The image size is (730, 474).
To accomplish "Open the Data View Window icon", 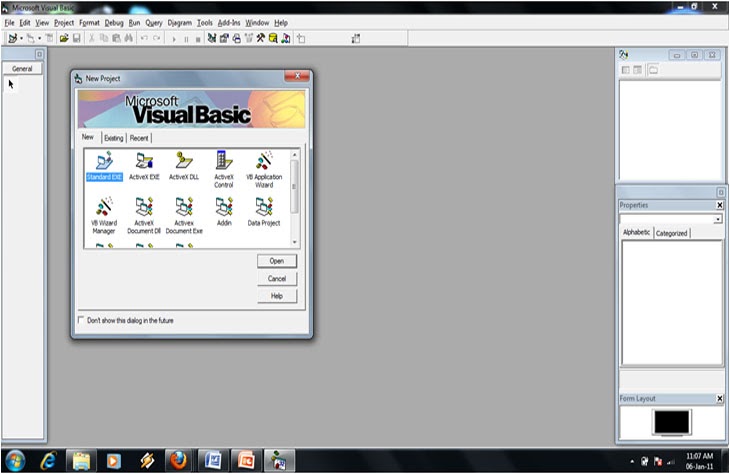I will pos(273,39).
